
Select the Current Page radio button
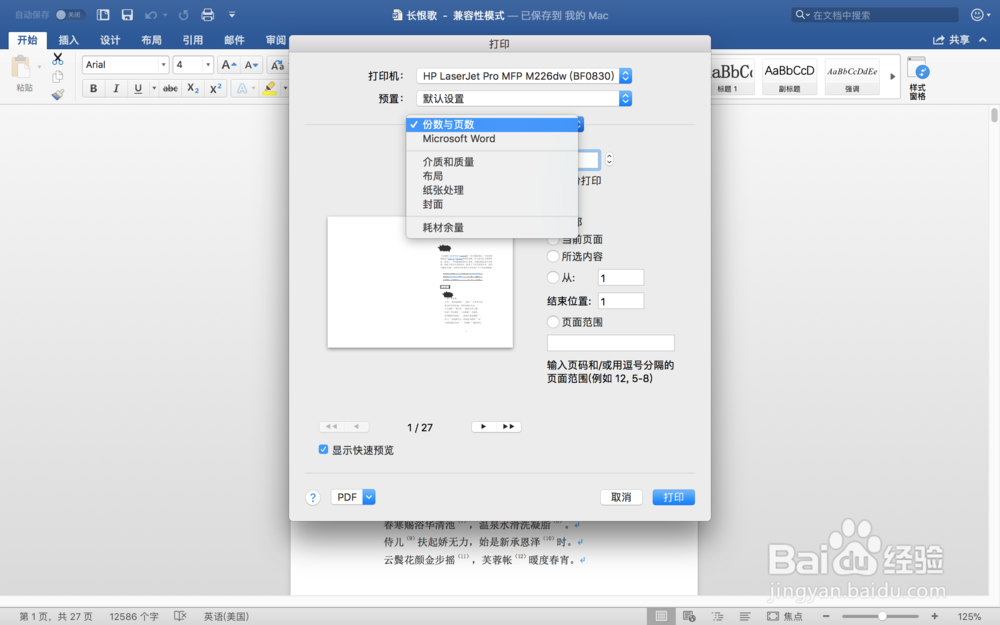[x=553, y=240]
